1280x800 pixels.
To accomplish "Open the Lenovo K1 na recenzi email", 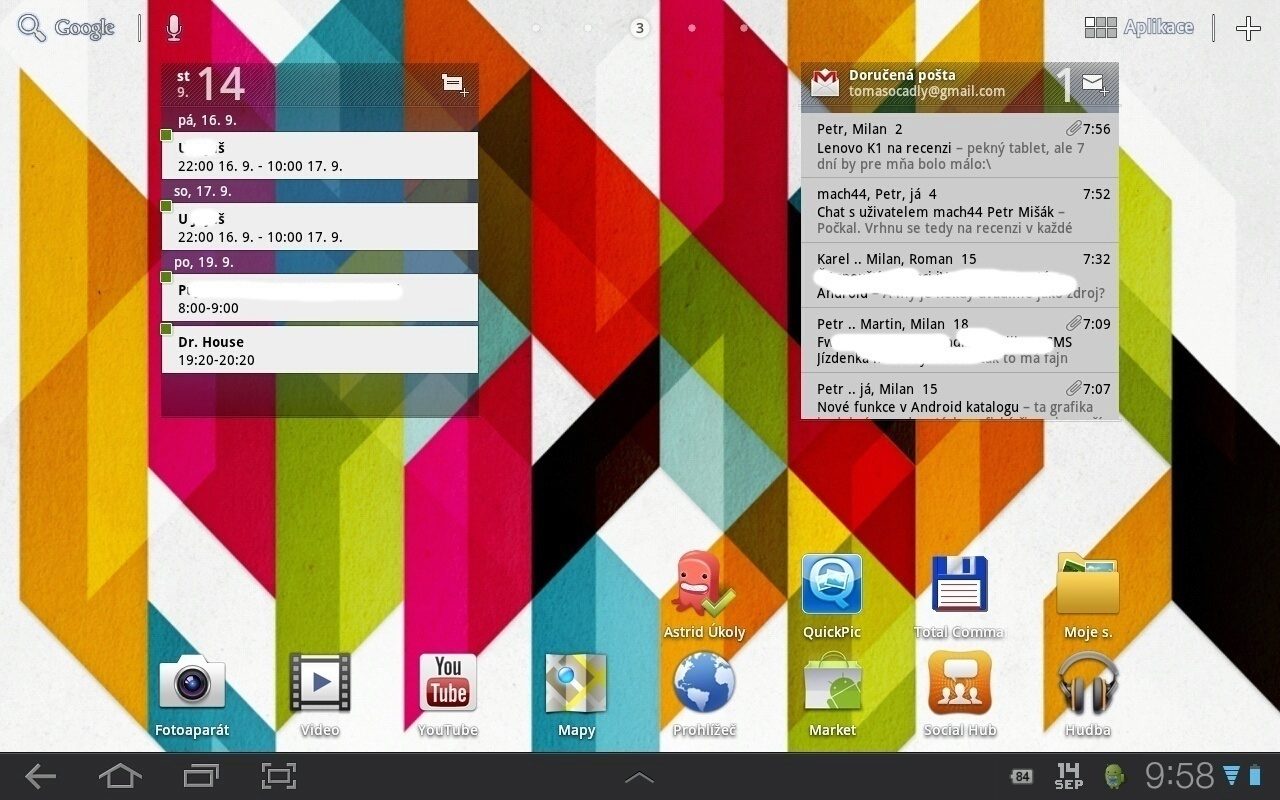I will 960,146.
